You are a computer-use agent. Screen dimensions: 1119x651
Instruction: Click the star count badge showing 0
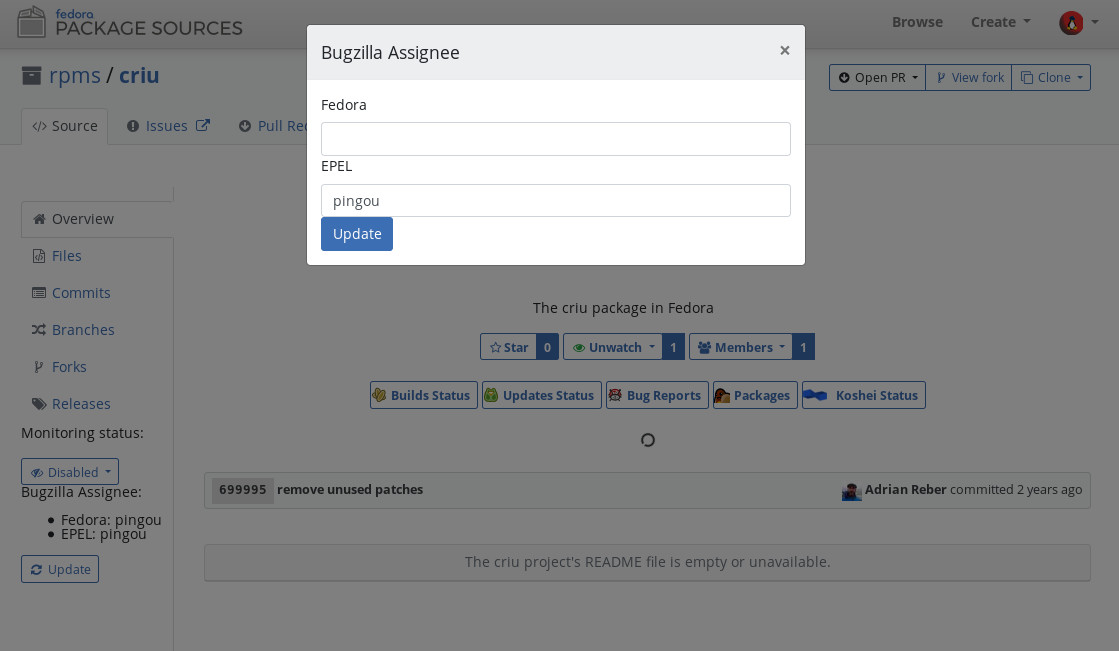[x=547, y=347]
